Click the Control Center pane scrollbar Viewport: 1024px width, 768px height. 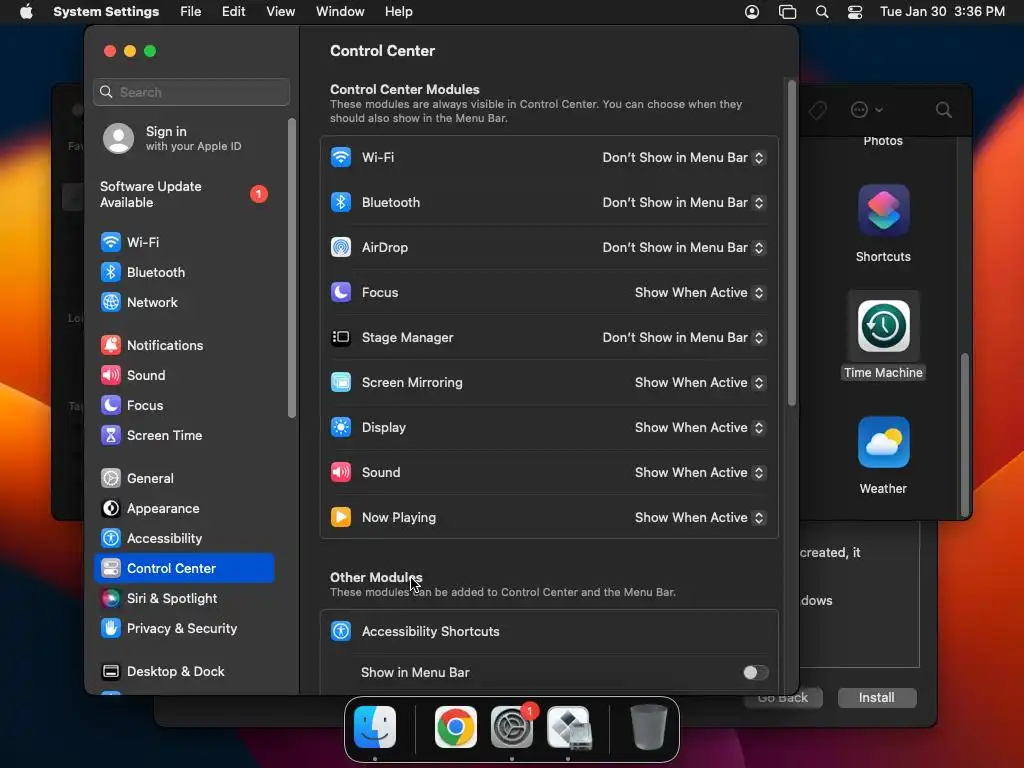(x=792, y=243)
